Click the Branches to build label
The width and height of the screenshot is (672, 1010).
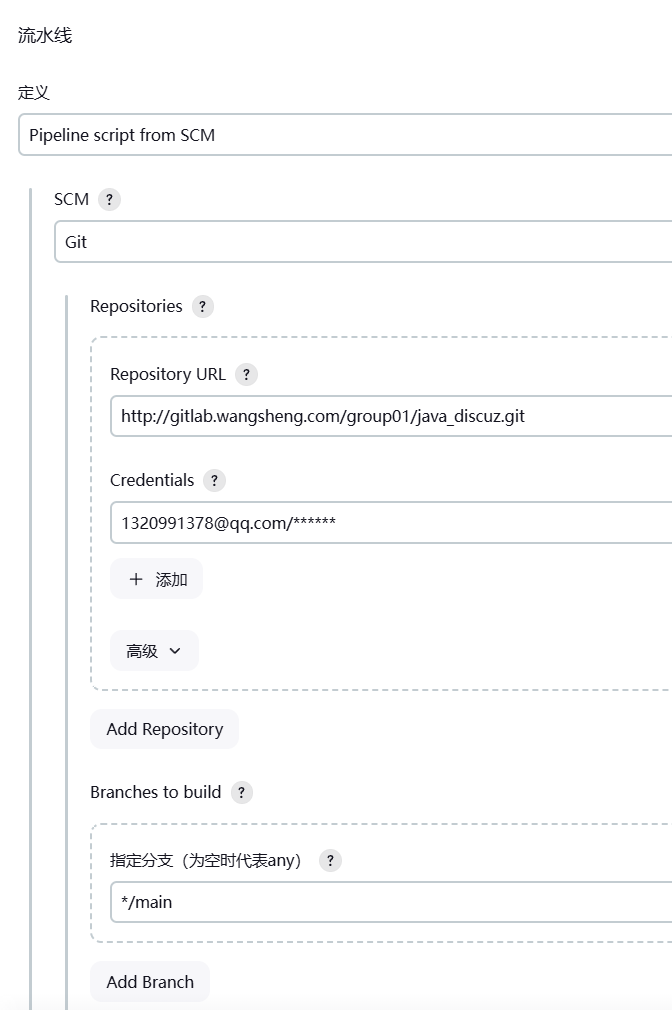pyautogui.click(x=155, y=792)
